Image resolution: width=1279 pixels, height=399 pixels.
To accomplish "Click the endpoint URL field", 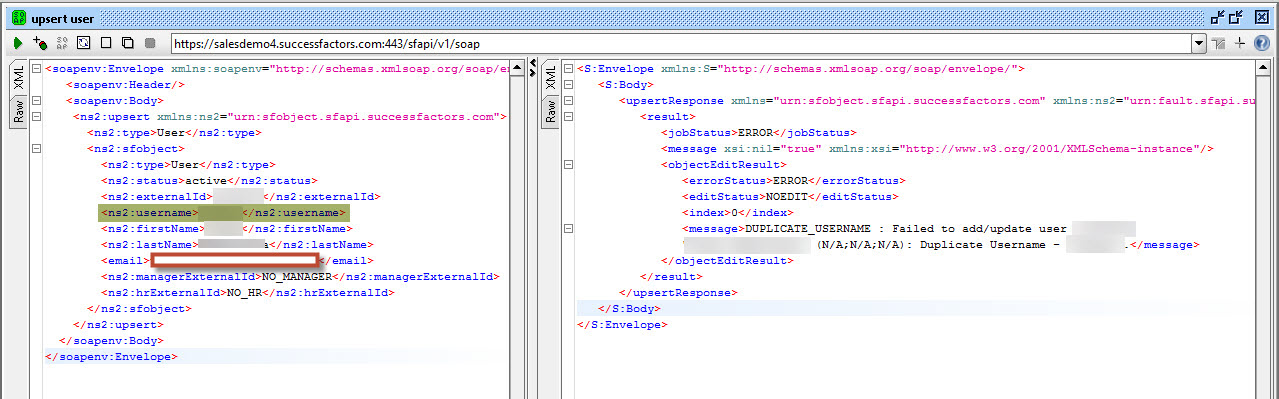I will 680,43.
